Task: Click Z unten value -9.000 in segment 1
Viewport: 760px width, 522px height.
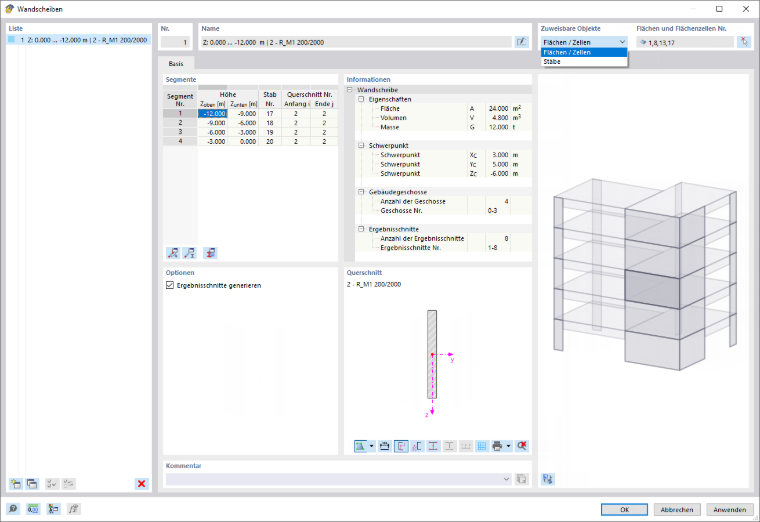Action: pos(243,113)
